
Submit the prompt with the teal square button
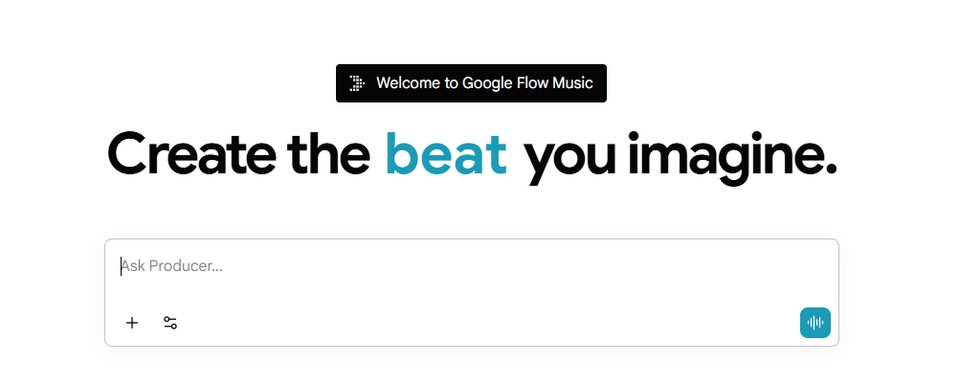pos(815,323)
